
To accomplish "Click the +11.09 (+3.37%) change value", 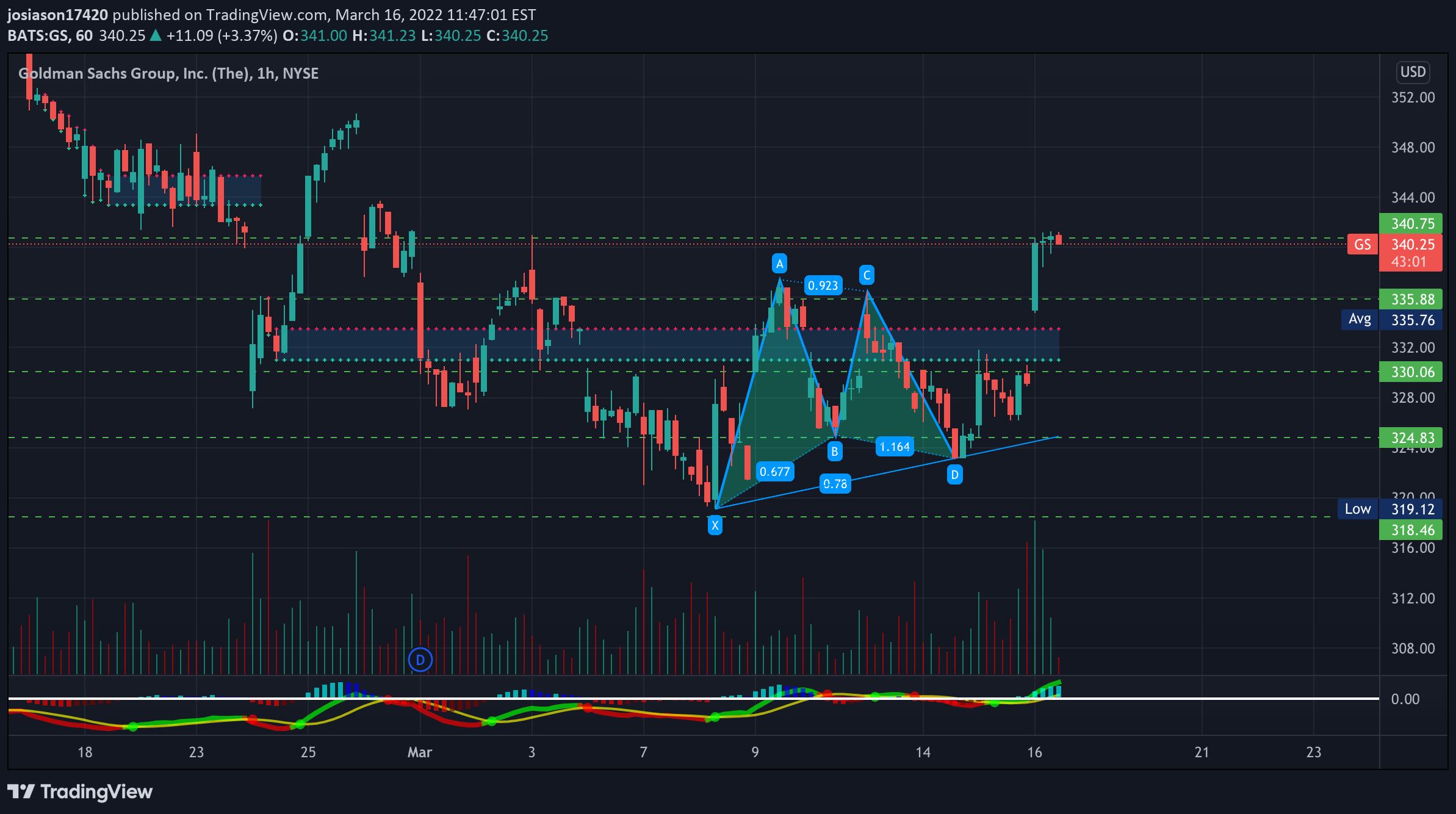I will pyautogui.click(x=222, y=35).
